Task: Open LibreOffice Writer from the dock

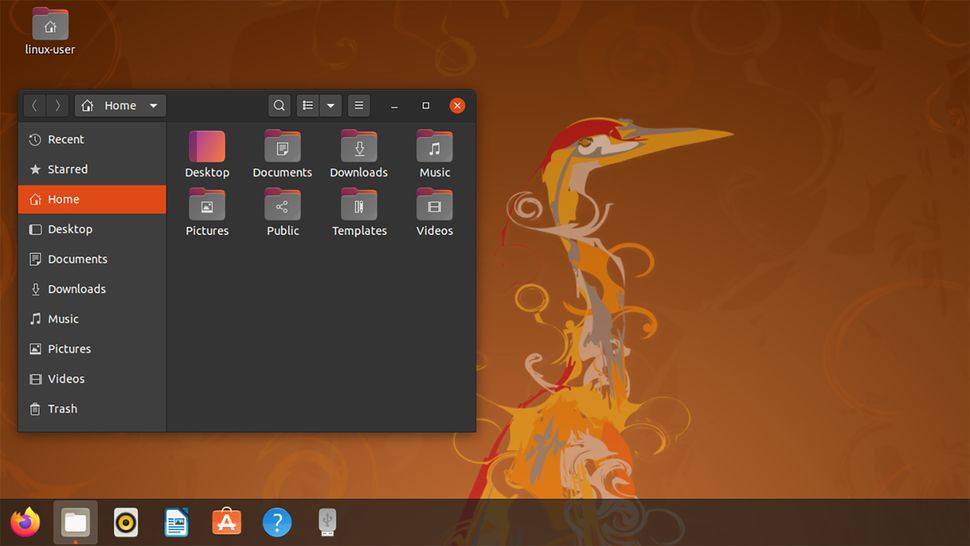Action: (x=176, y=523)
